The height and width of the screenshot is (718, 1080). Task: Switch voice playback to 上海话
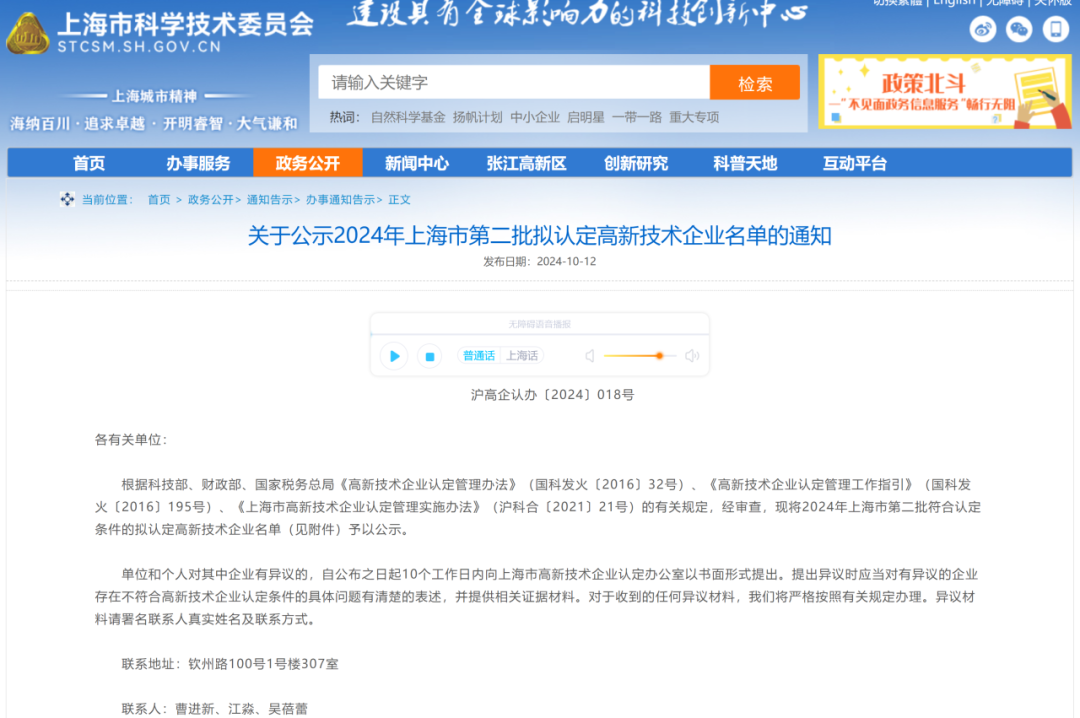coord(524,356)
